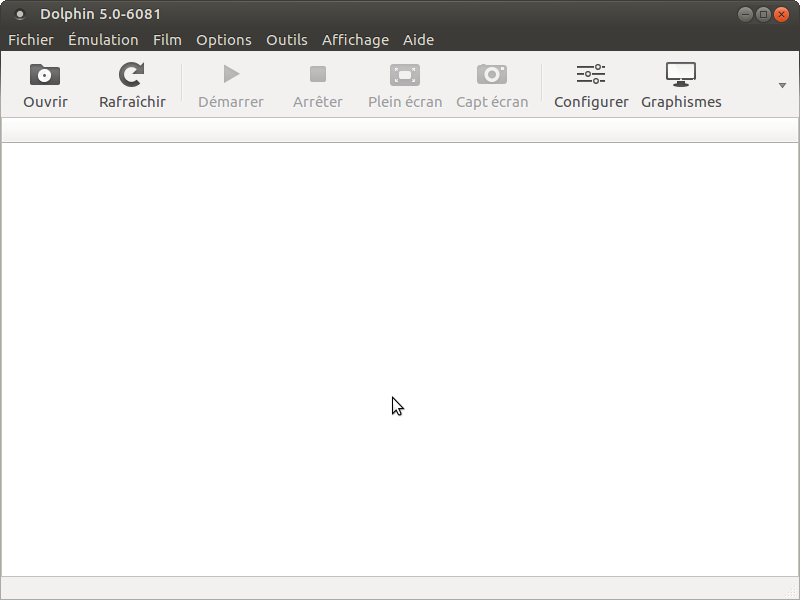
Task: Expand the toolbar overflow arrow
Action: point(782,85)
